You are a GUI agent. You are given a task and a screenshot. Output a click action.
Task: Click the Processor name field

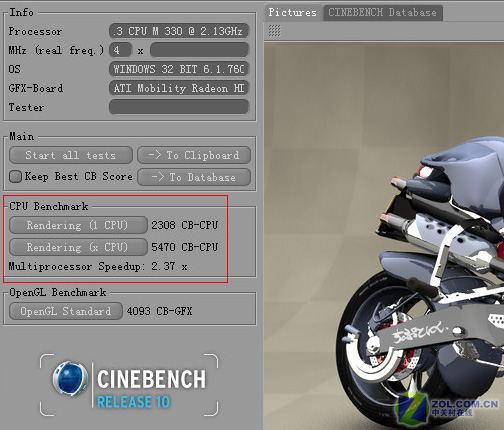179,31
